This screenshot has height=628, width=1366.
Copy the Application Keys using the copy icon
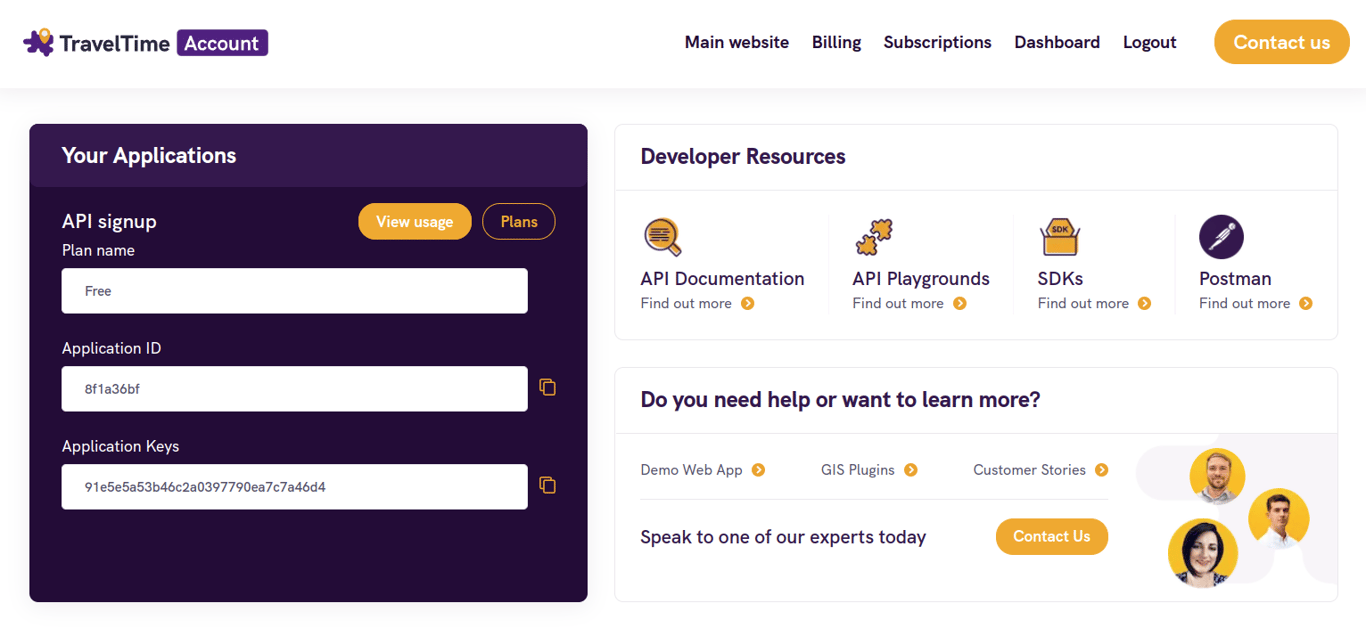click(x=547, y=485)
